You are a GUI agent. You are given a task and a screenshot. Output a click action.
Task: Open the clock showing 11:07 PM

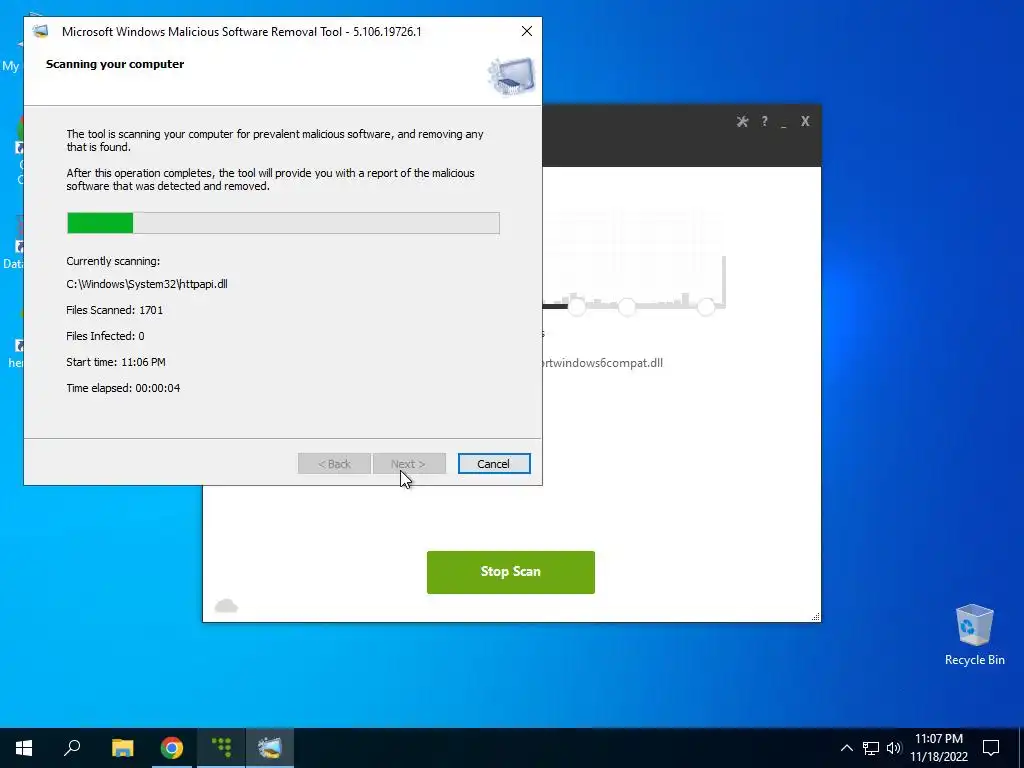pyautogui.click(x=938, y=748)
